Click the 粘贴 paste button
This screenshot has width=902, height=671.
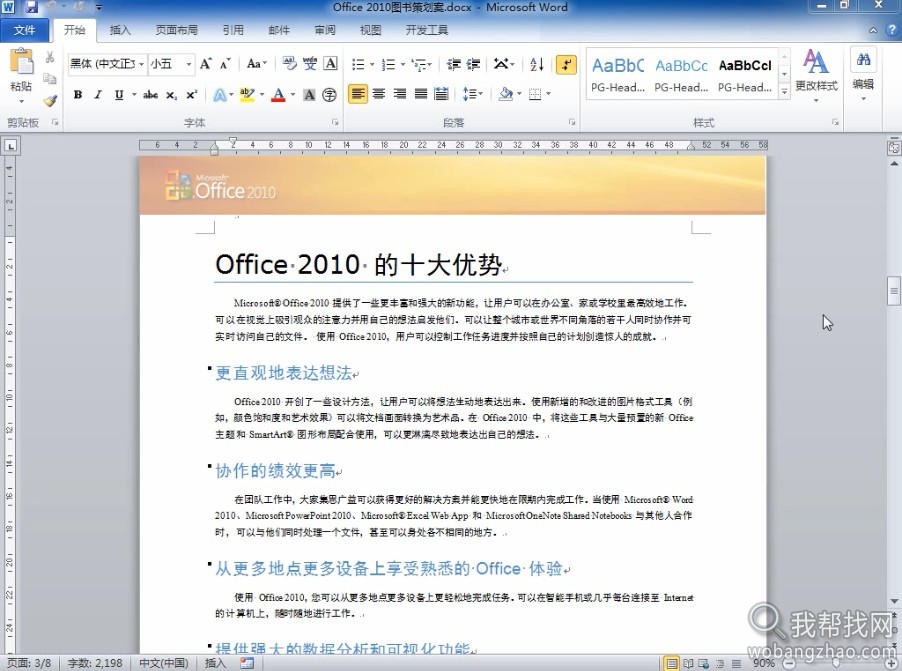tap(22, 77)
